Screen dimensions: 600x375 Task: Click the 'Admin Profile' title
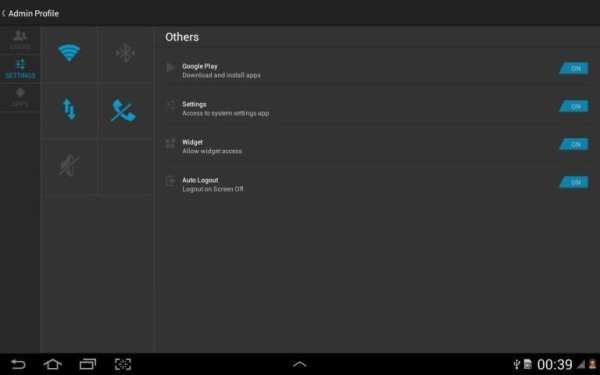point(34,13)
